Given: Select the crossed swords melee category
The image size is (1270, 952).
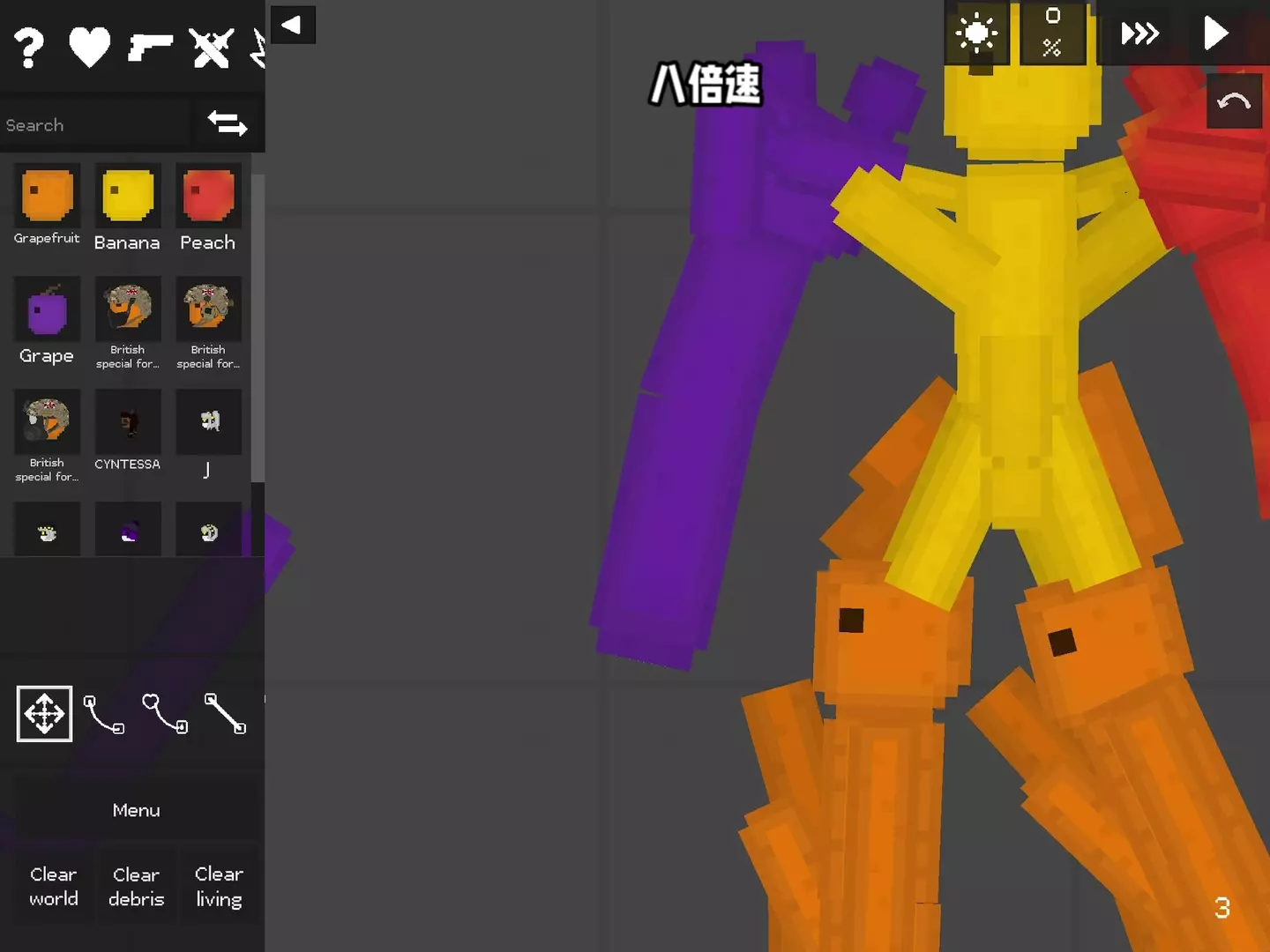Looking at the screenshot, I should (212, 48).
